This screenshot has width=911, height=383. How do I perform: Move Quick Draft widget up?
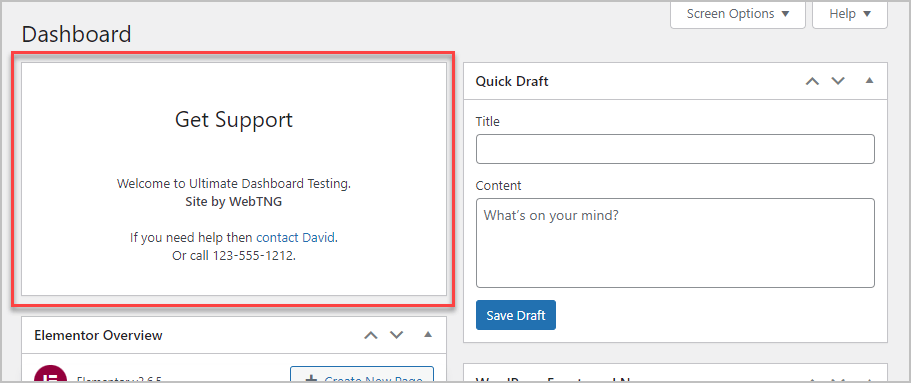coord(812,81)
